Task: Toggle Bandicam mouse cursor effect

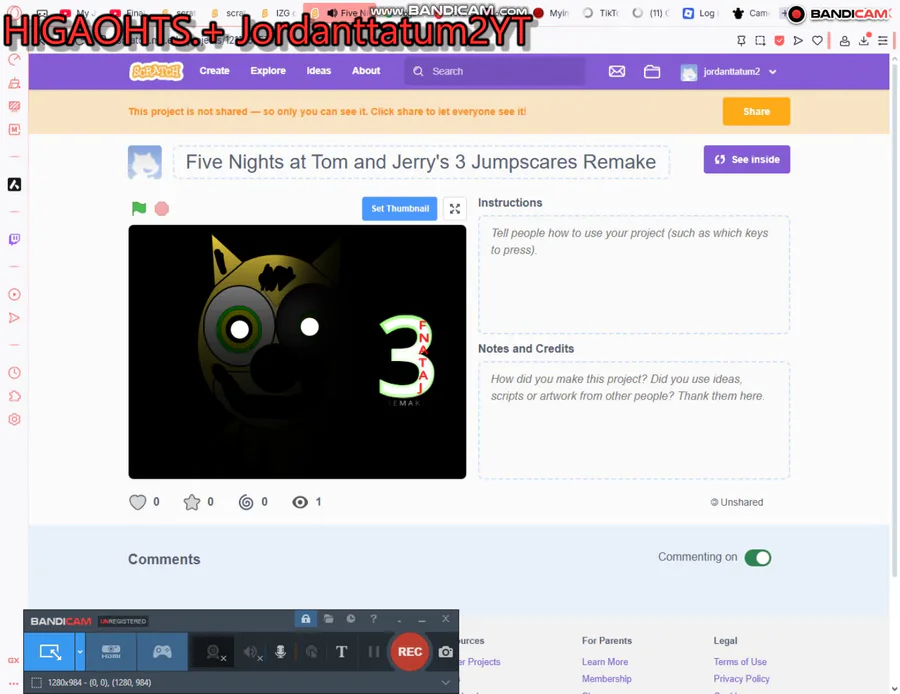Action: (x=311, y=652)
